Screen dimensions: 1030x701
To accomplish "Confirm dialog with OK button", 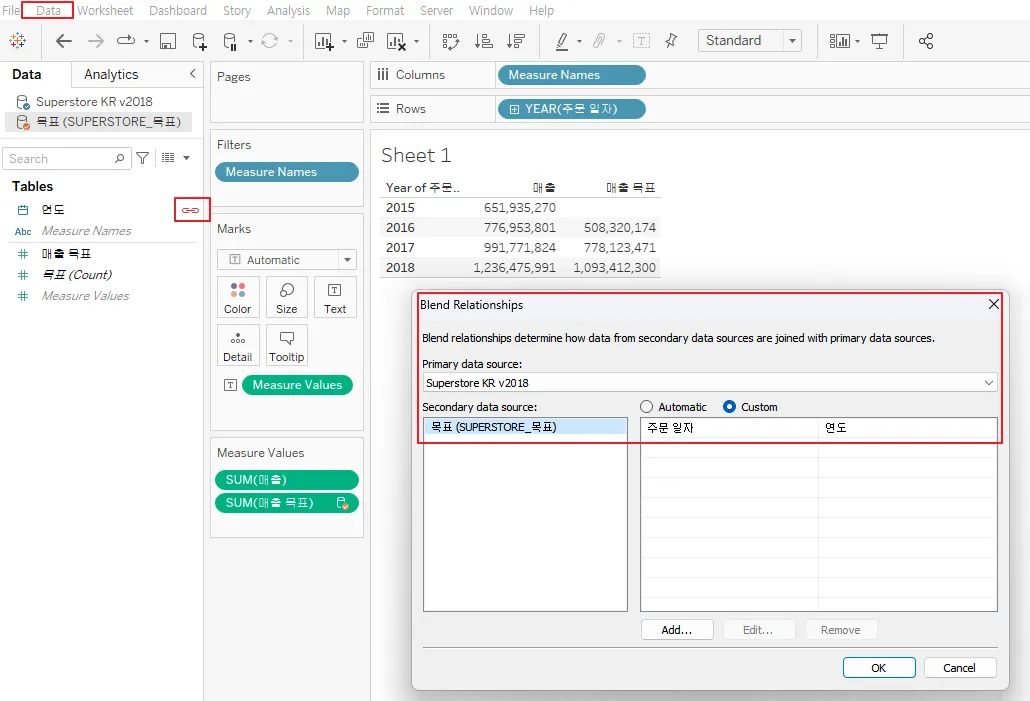I will 878,668.
